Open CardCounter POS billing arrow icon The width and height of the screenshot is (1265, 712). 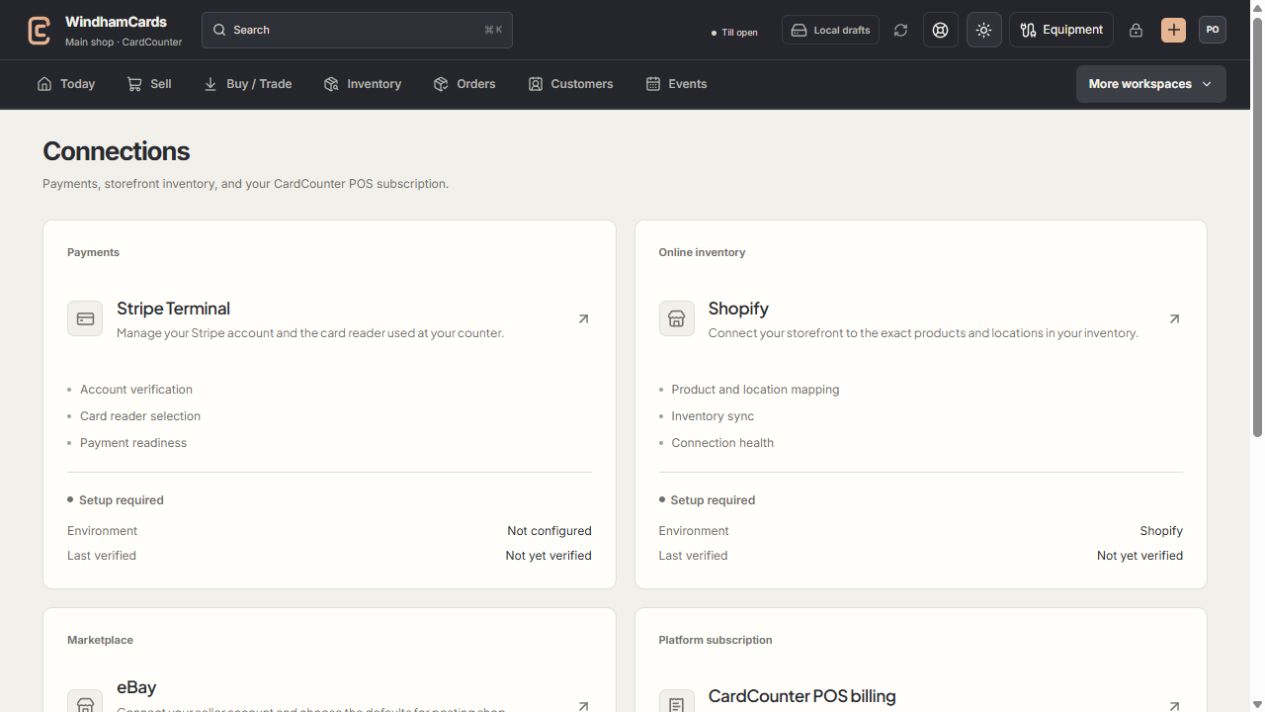pos(1174,705)
